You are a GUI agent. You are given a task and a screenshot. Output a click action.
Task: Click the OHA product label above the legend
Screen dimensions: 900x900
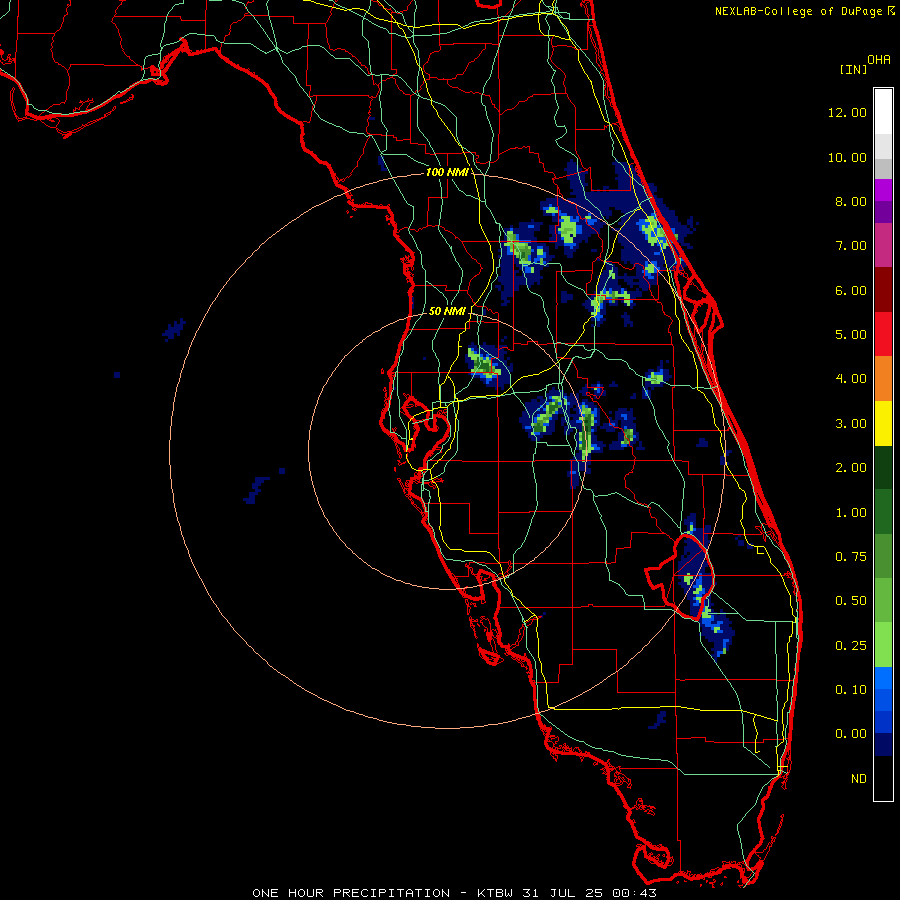879,60
